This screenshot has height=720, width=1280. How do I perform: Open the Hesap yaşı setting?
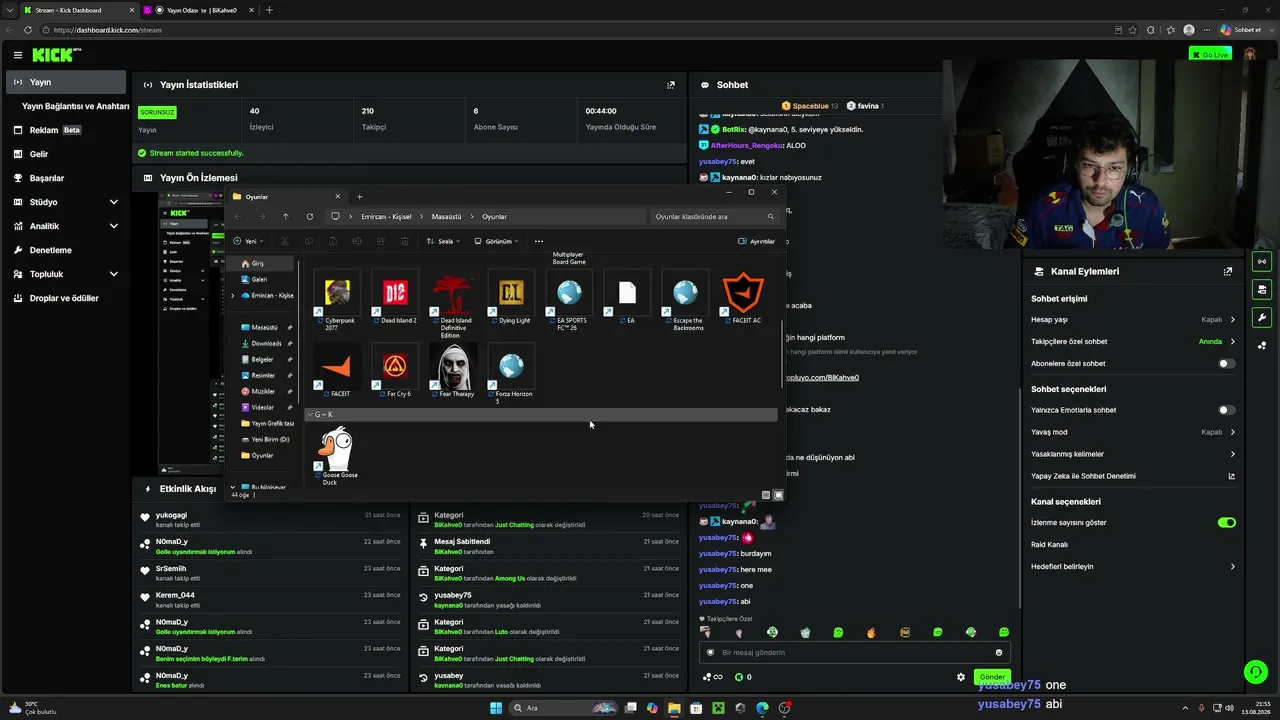(x=1133, y=320)
